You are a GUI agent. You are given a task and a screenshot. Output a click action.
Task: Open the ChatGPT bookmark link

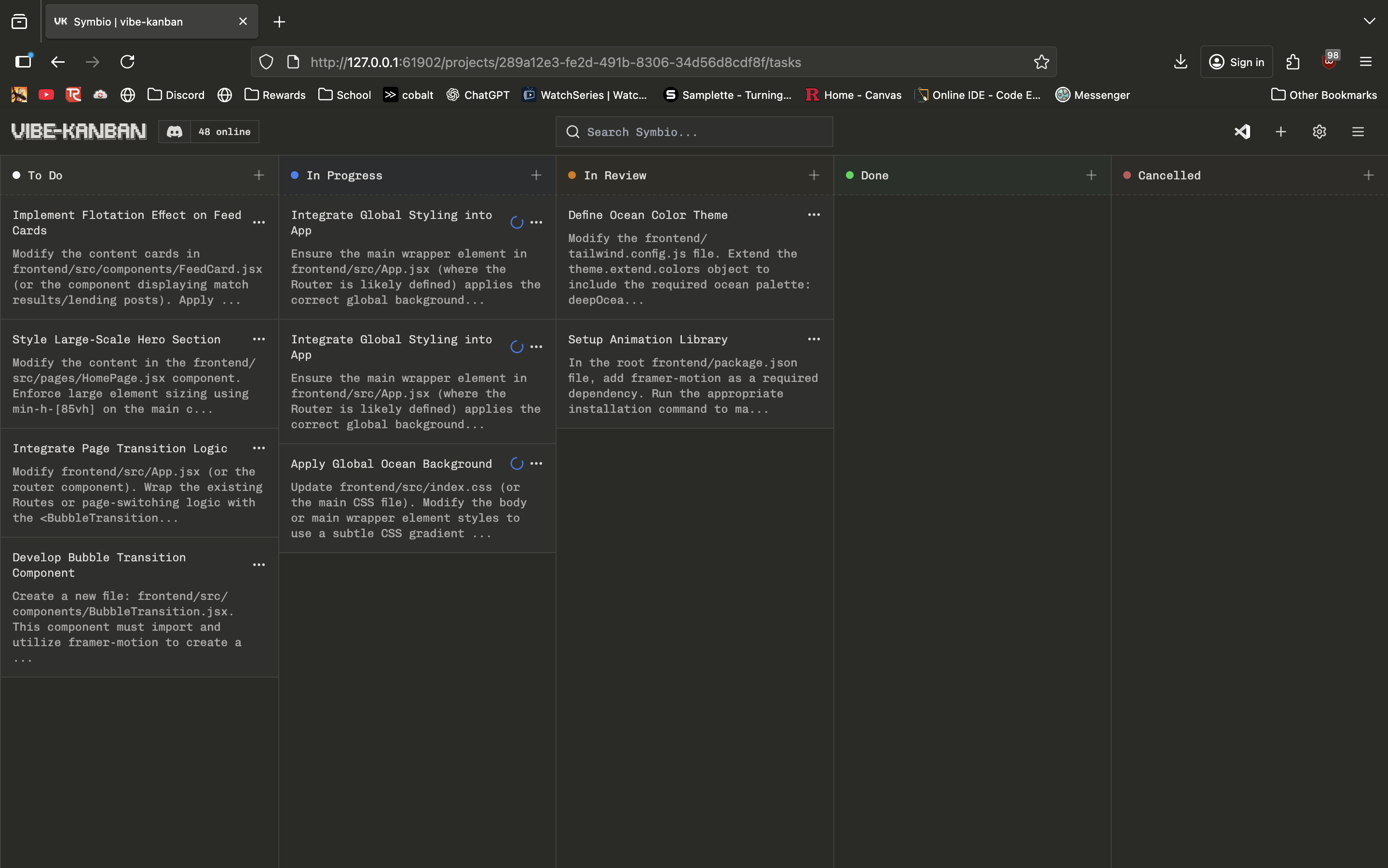[x=477, y=95]
